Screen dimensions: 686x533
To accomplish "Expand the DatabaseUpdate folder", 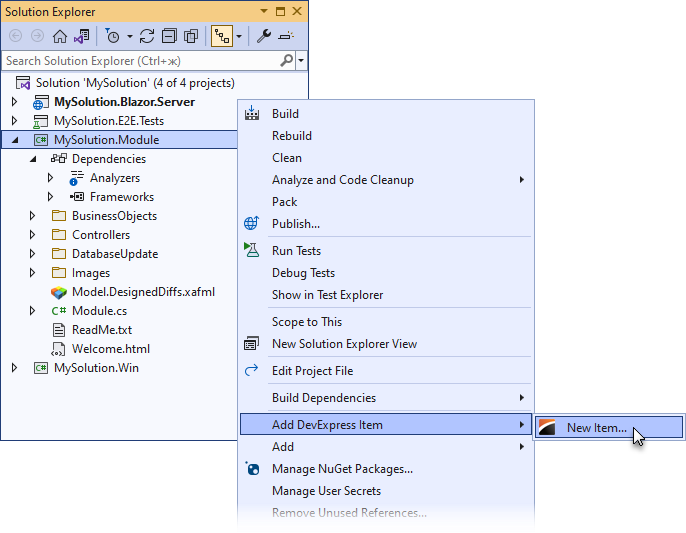I will pyautogui.click(x=32, y=253).
